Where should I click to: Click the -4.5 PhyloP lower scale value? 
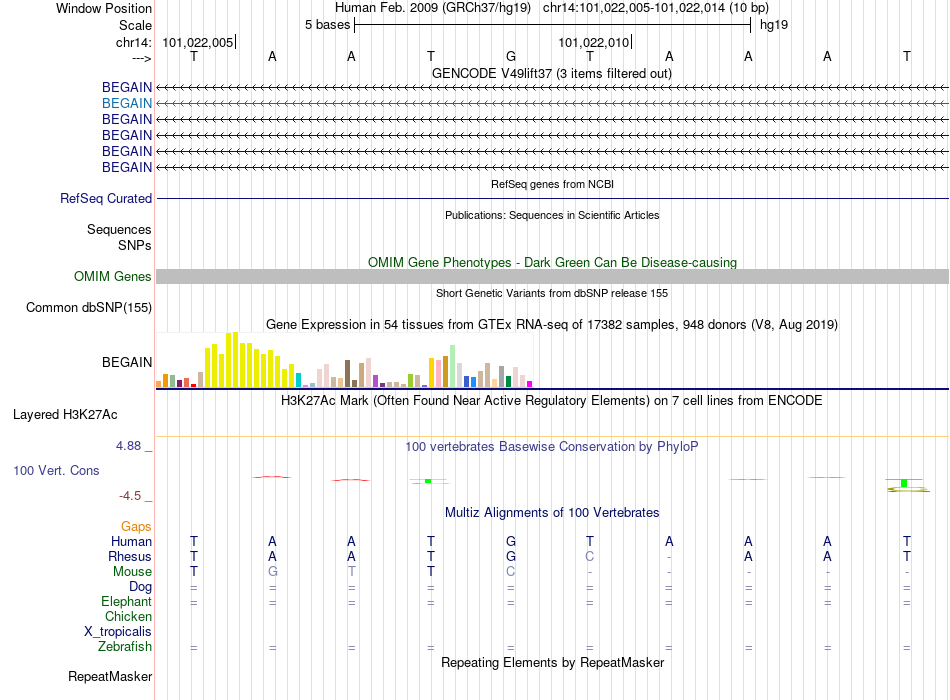coord(130,496)
